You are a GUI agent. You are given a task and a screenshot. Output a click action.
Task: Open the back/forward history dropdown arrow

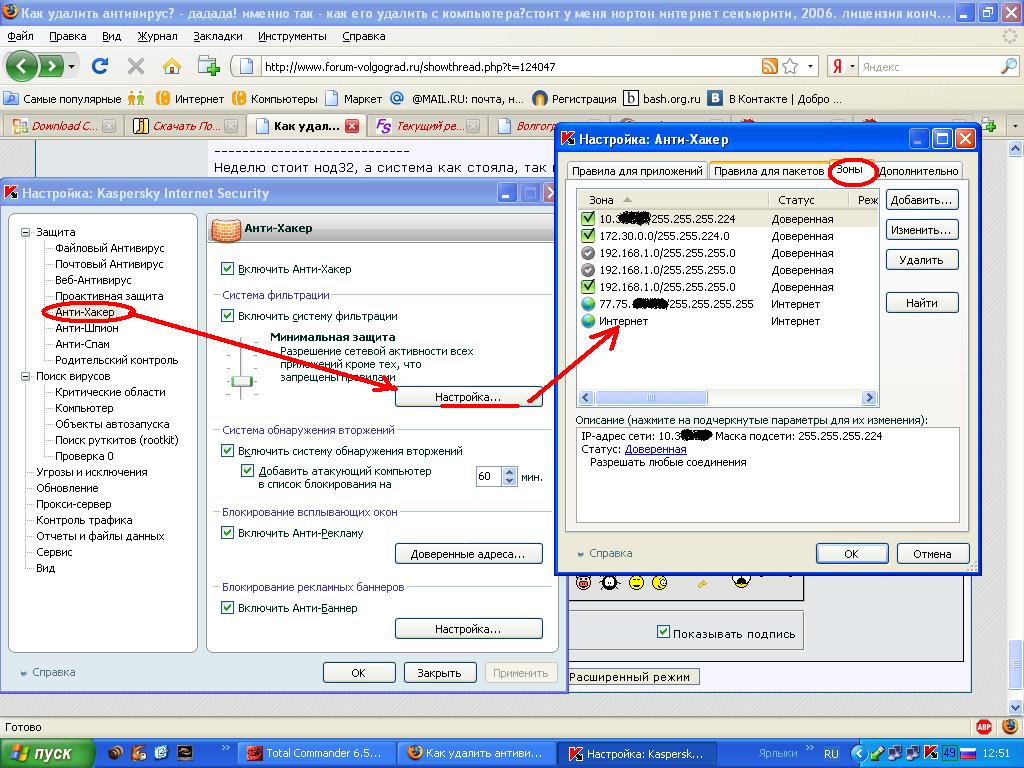coord(71,67)
